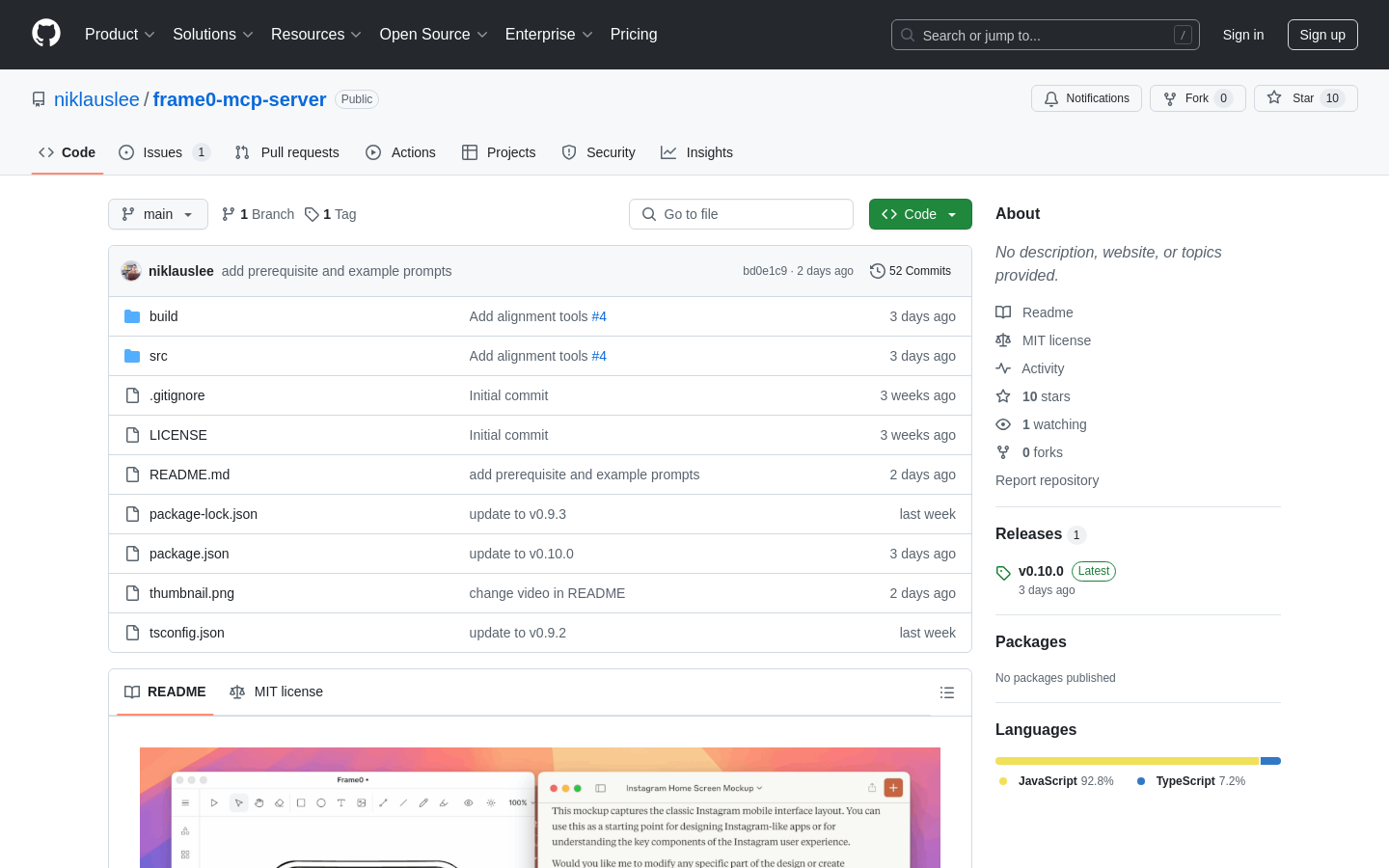
Task: Click the scales icon beside MIT license
Action: point(1003,340)
